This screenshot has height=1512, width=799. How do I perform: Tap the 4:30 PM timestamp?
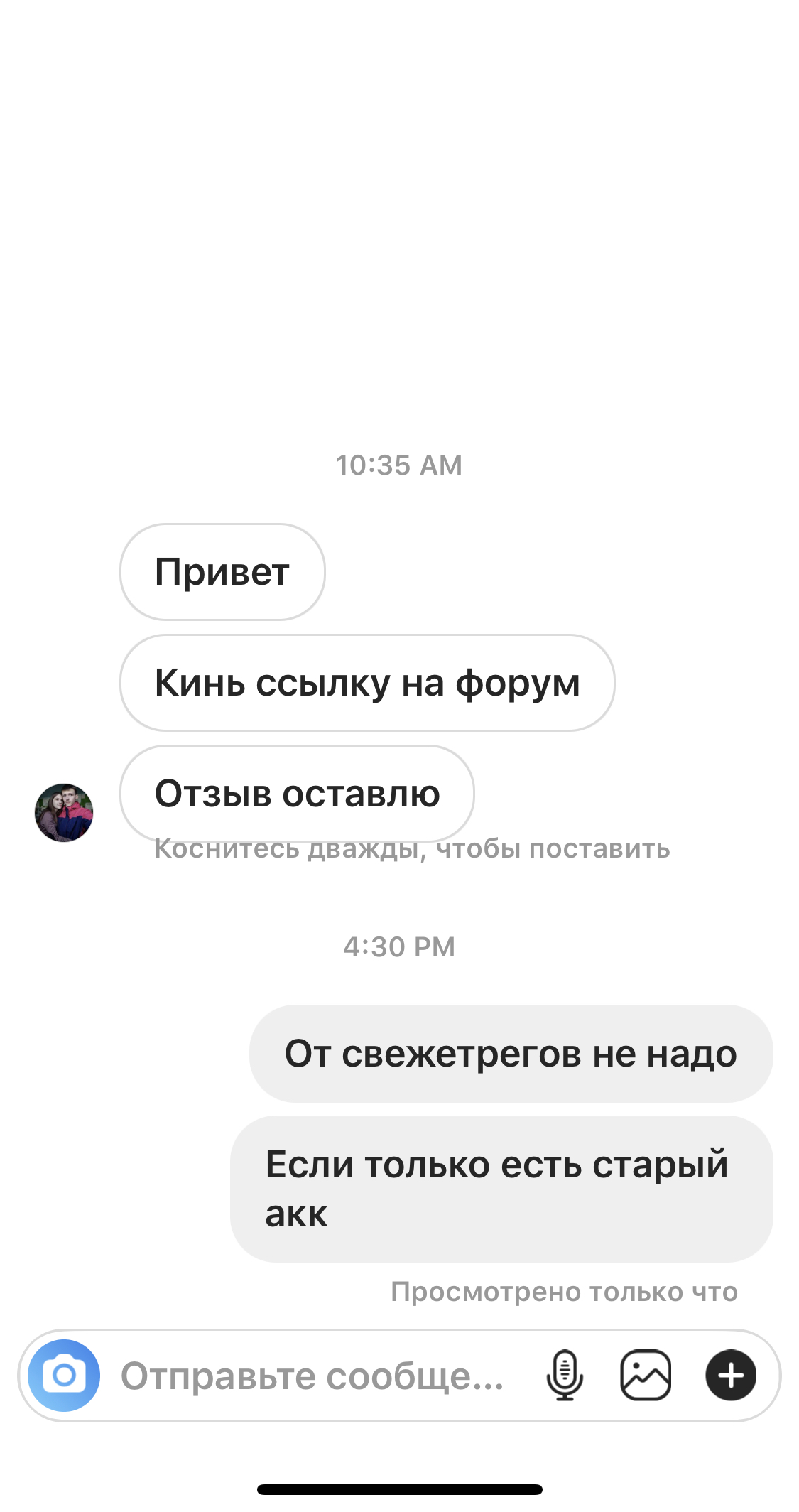pyautogui.click(x=399, y=947)
